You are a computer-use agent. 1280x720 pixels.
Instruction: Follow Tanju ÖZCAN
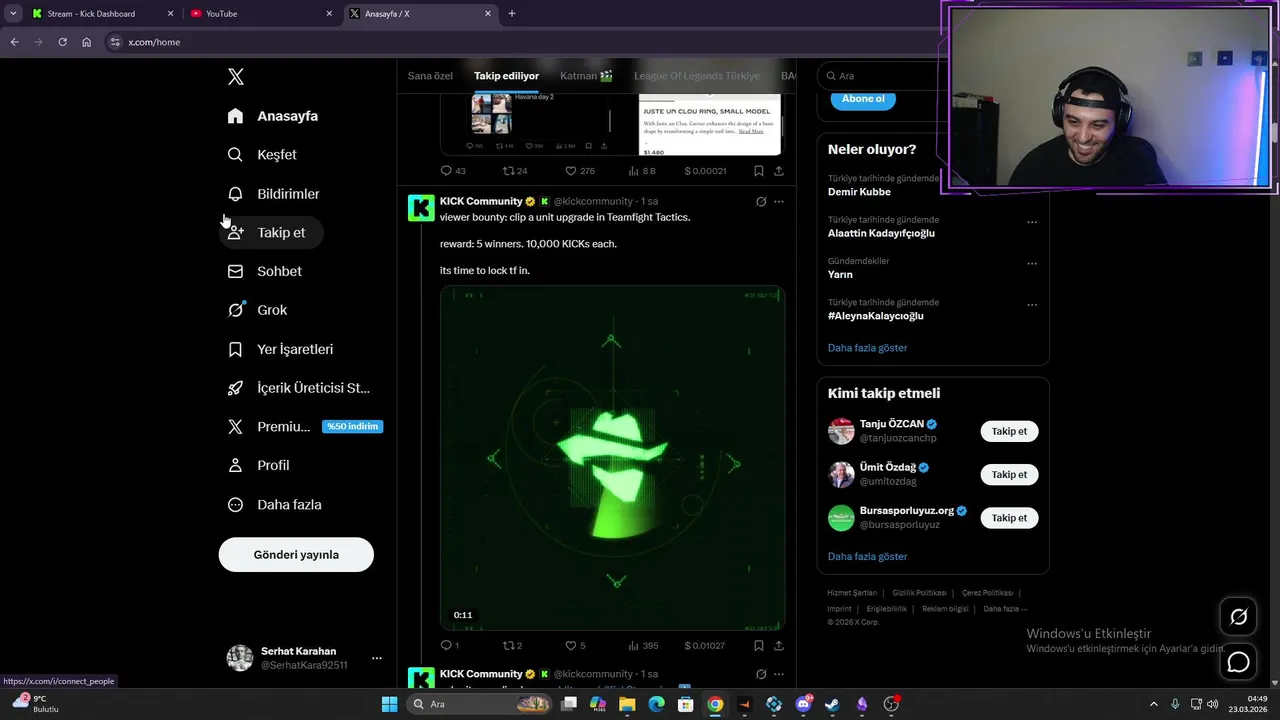click(1009, 432)
